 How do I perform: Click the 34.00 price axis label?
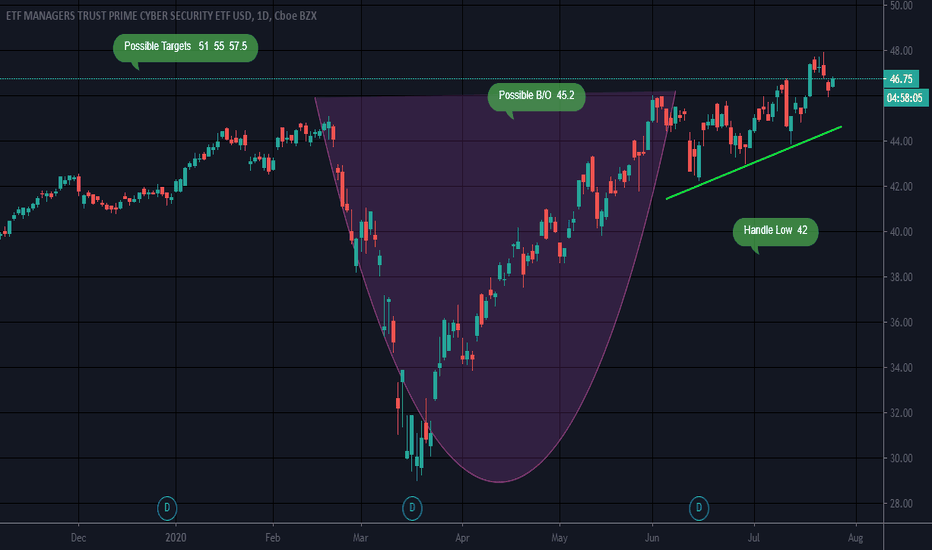coord(900,368)
